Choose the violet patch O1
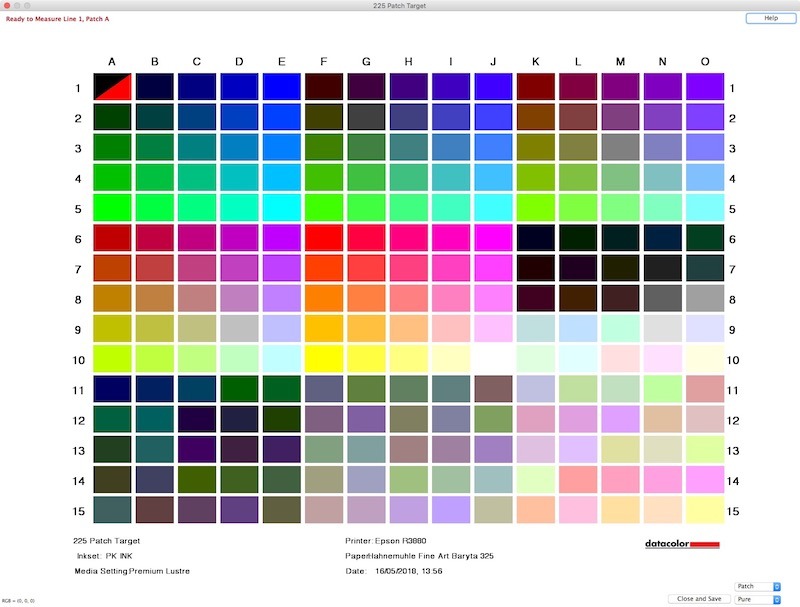The image size is (800, 607). click(705, 88)
